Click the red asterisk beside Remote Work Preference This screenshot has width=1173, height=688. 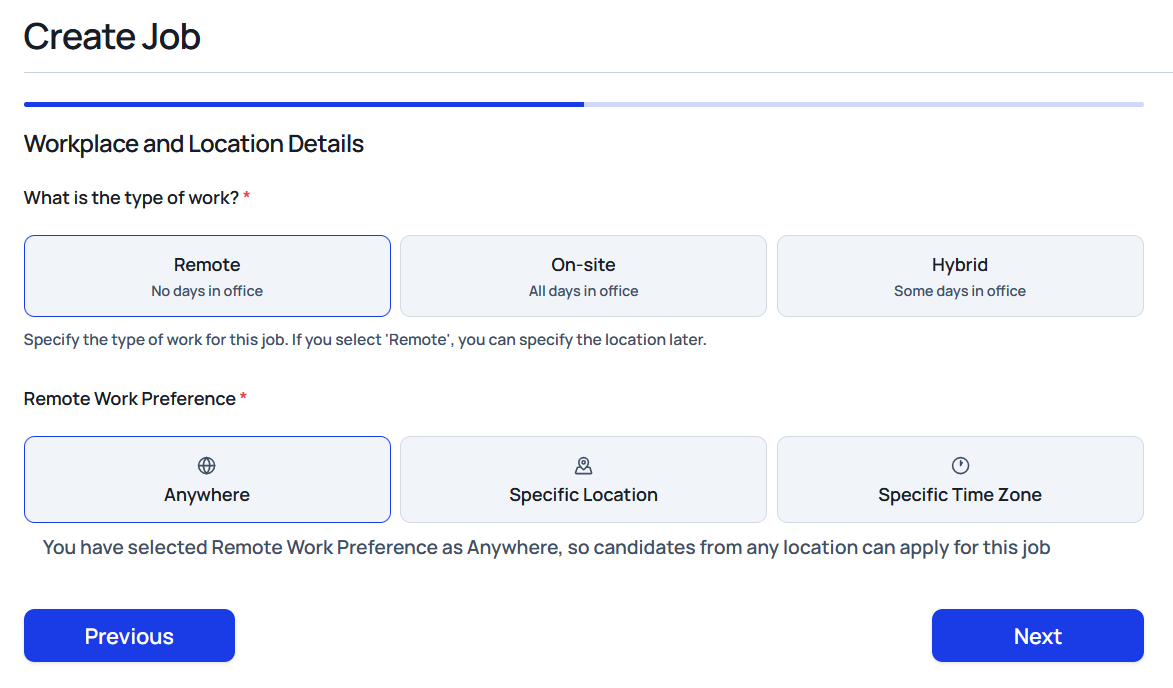tap(243, 398)
